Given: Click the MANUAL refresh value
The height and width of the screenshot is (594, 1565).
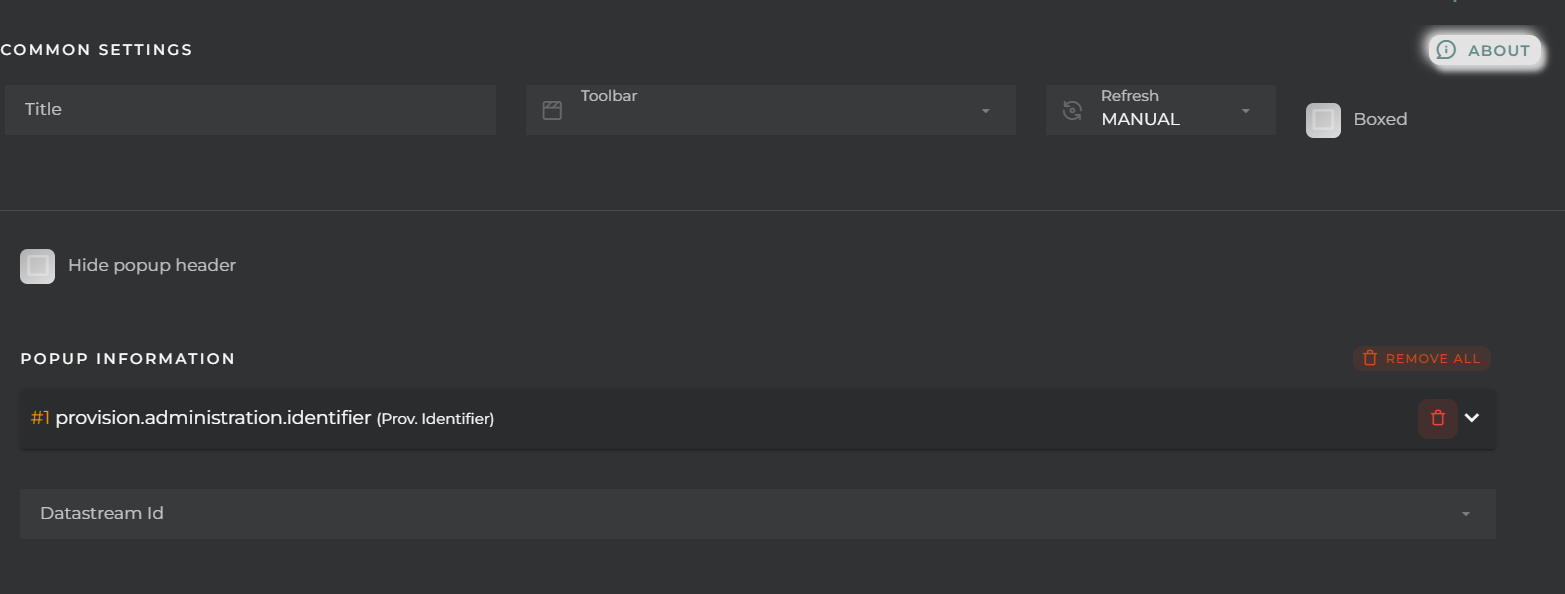Looking at the screenshot, I should (1140, 120).
